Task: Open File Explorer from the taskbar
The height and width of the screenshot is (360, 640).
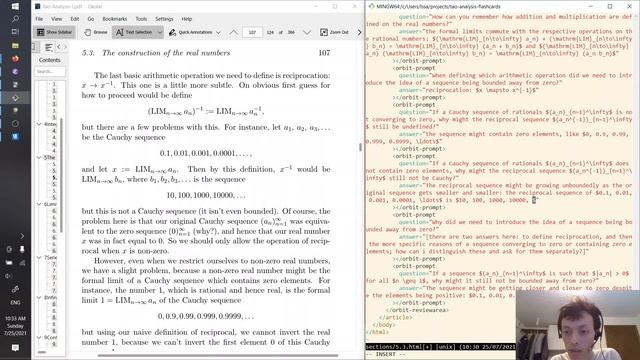Action: tap(15, 45)
